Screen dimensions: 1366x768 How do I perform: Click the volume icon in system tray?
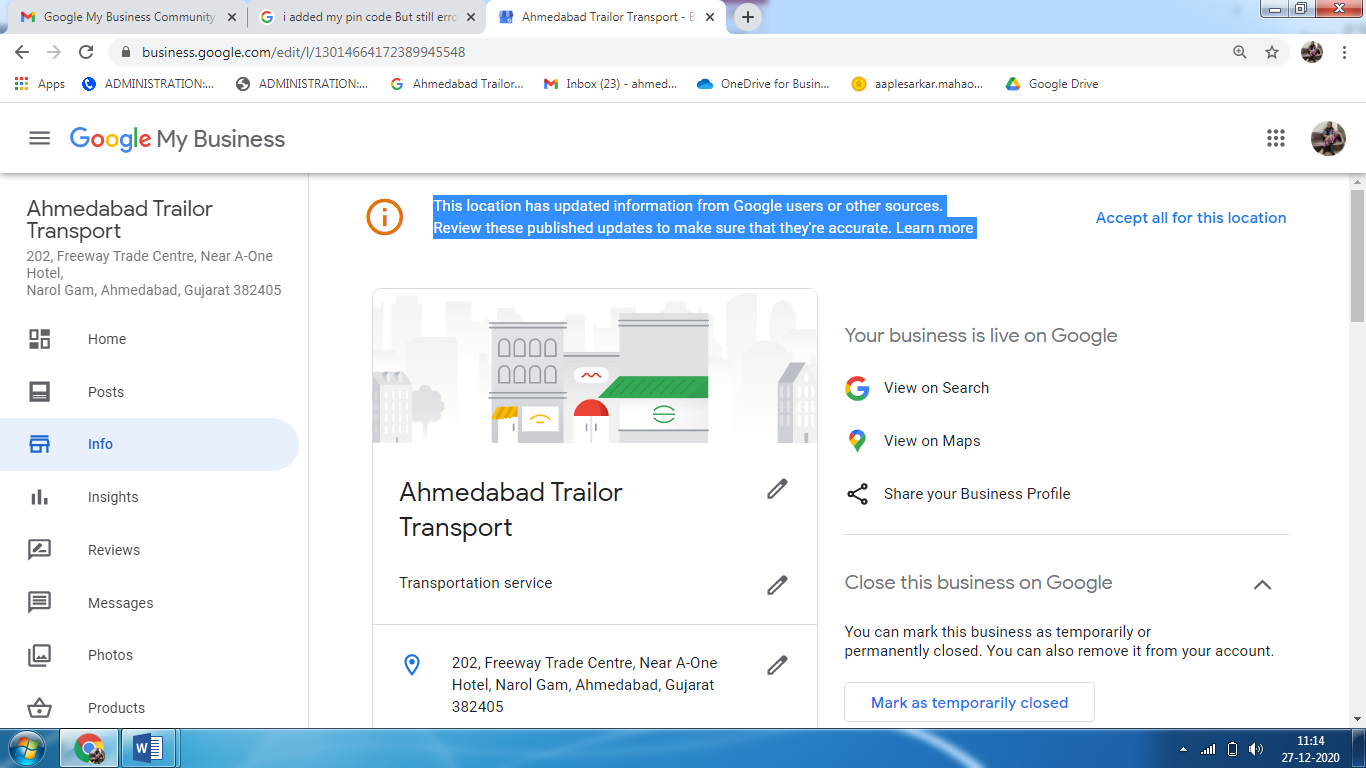[x=1256, y=749]
